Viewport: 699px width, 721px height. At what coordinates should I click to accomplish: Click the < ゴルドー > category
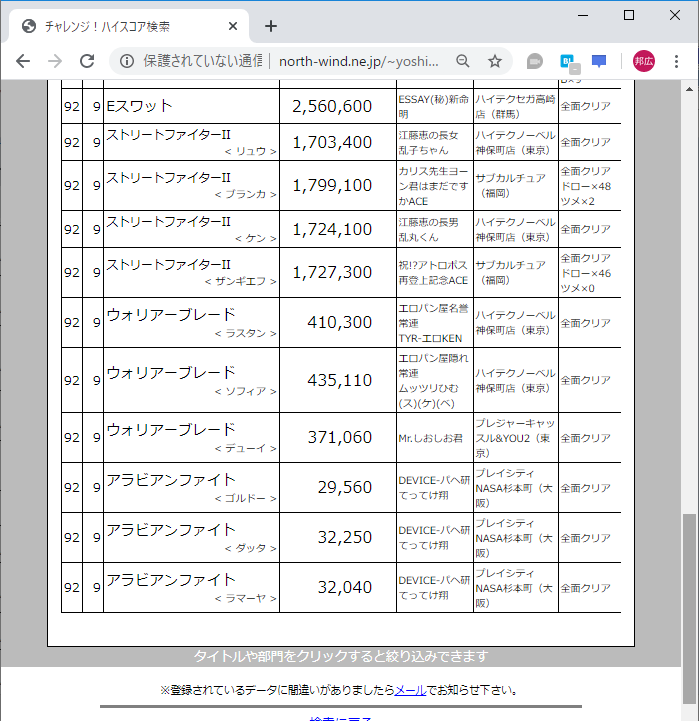[x=246, y=498]
